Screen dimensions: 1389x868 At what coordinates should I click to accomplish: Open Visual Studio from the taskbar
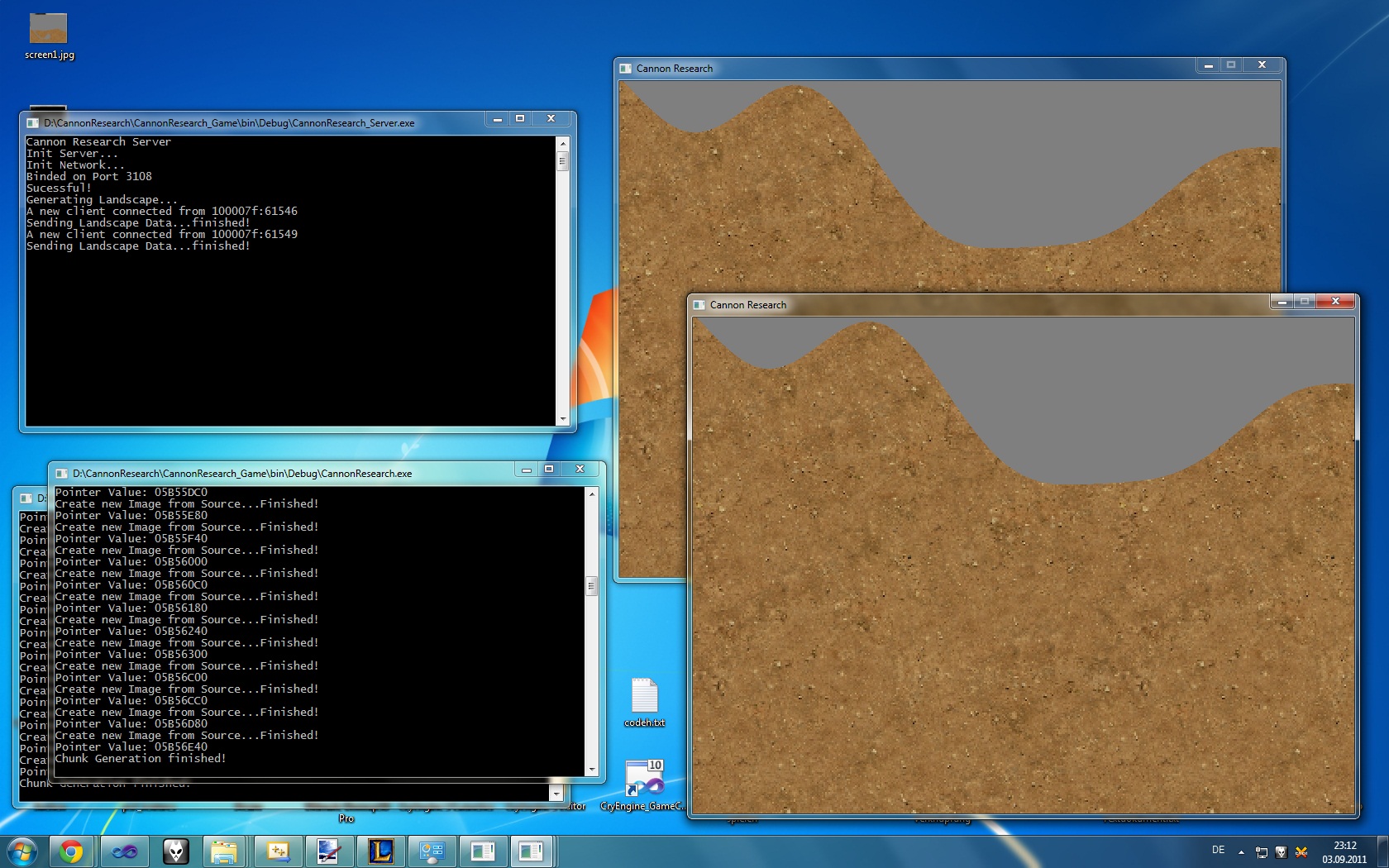(124, 851)
